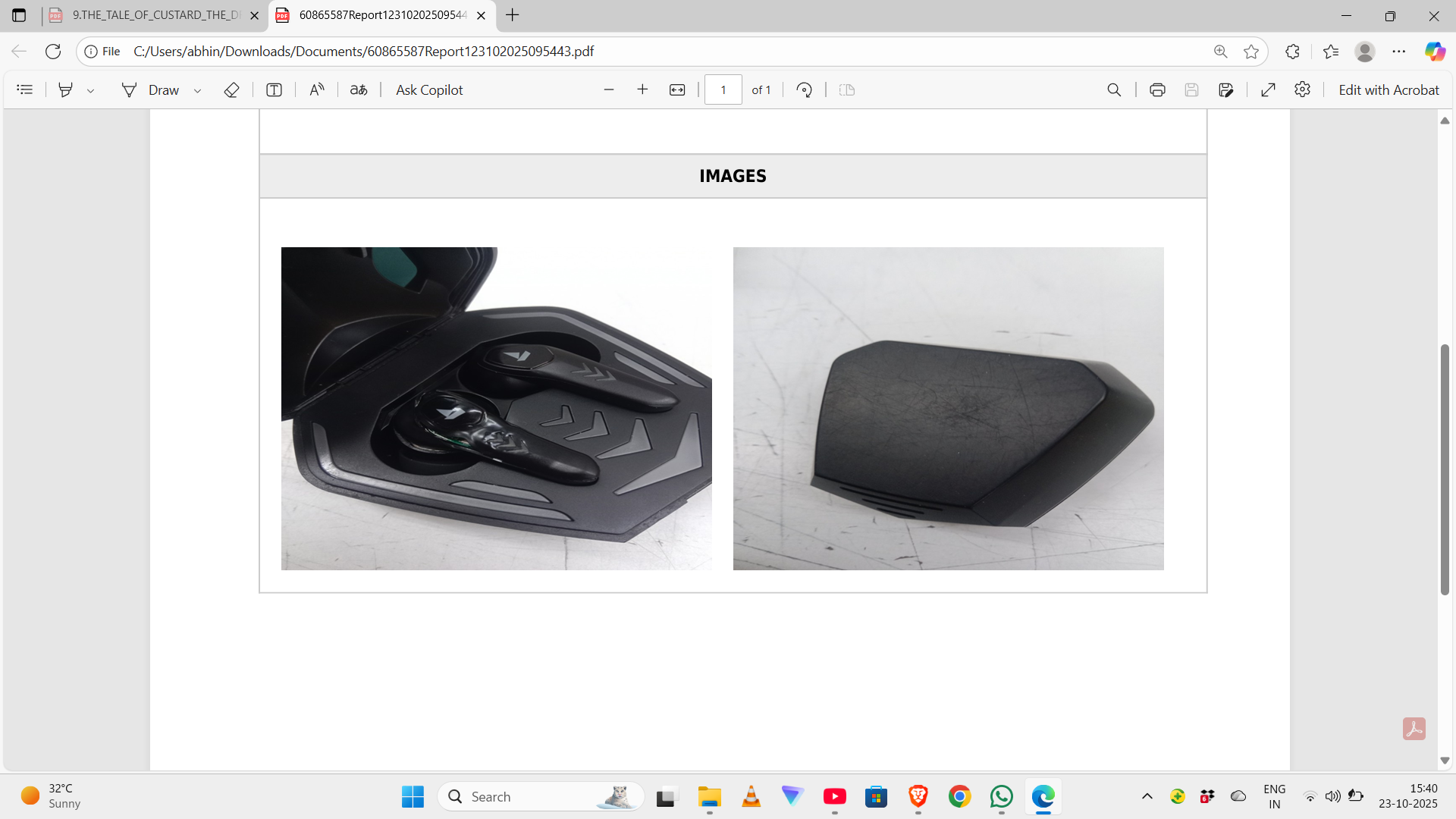Select the Erase tool

(231, 89)
